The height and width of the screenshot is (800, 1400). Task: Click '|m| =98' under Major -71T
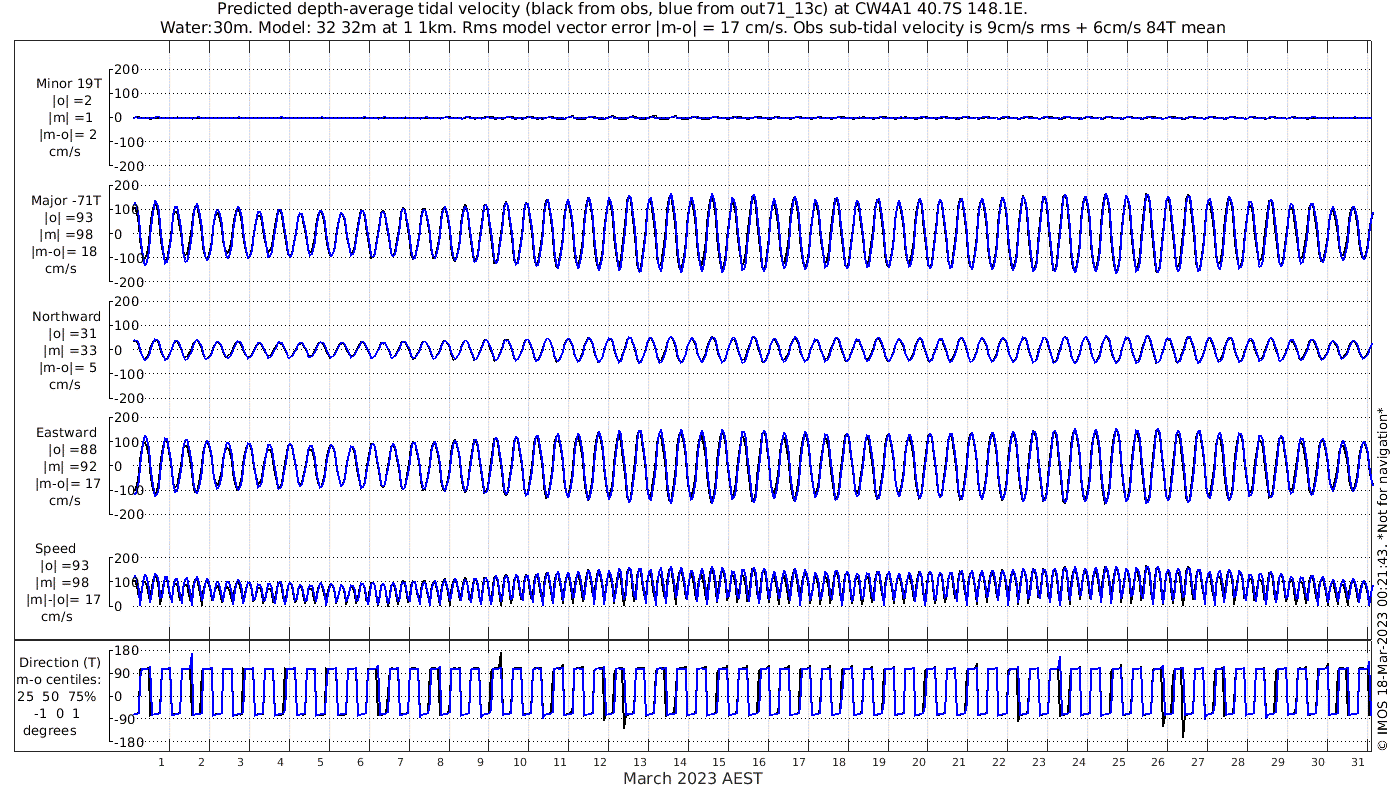point(68,235)
